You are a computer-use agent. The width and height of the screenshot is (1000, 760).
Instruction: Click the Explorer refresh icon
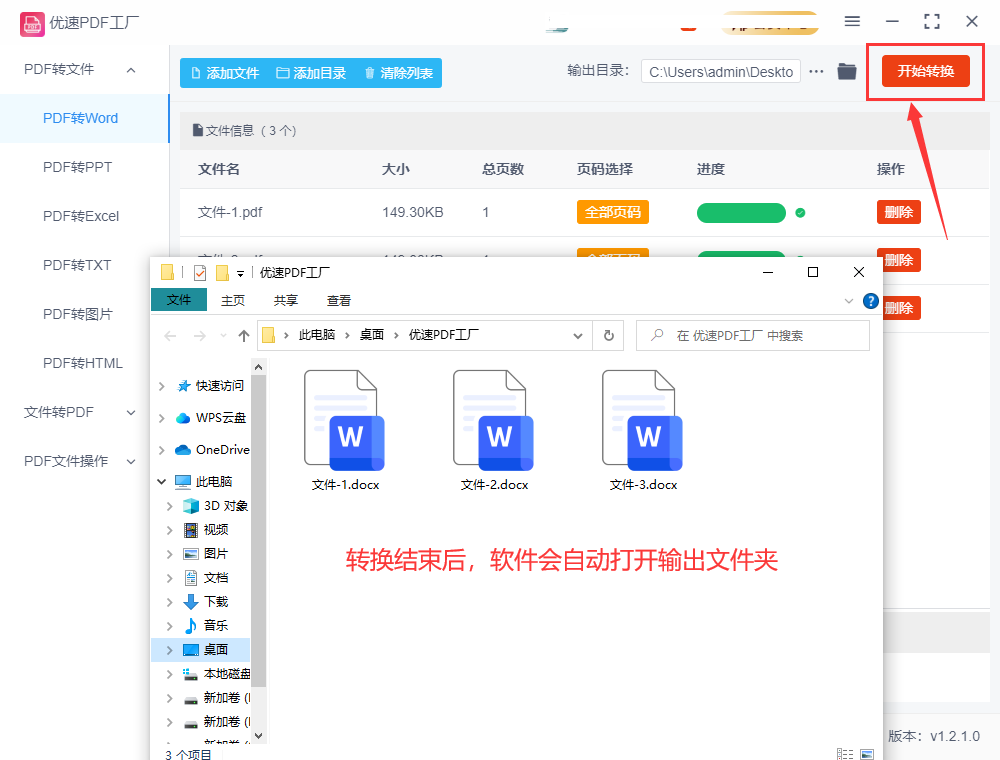pyautogui.click(x=609, y=335)
